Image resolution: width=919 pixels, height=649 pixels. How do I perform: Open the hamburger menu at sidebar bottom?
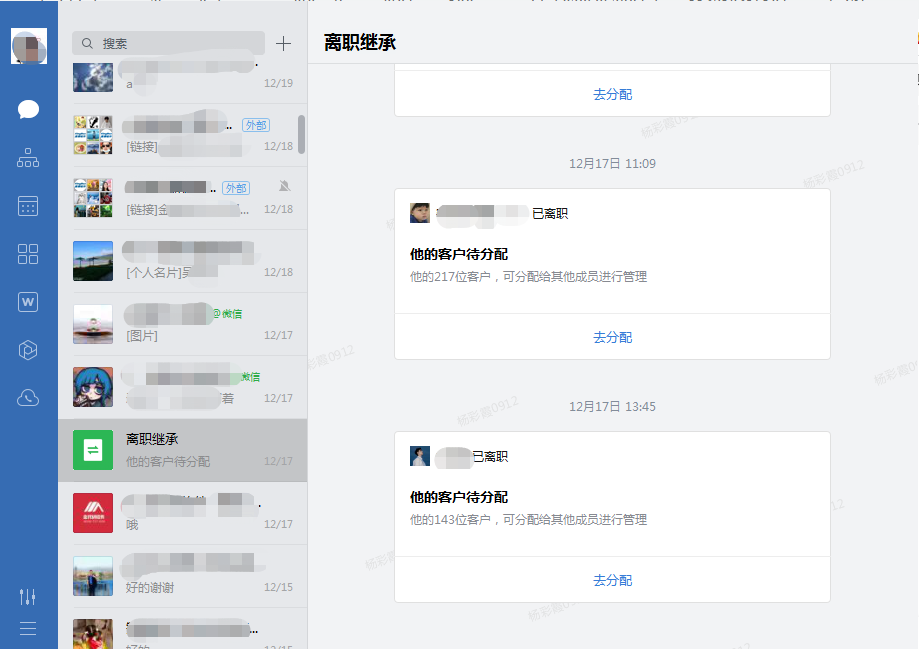pos(28,628)
